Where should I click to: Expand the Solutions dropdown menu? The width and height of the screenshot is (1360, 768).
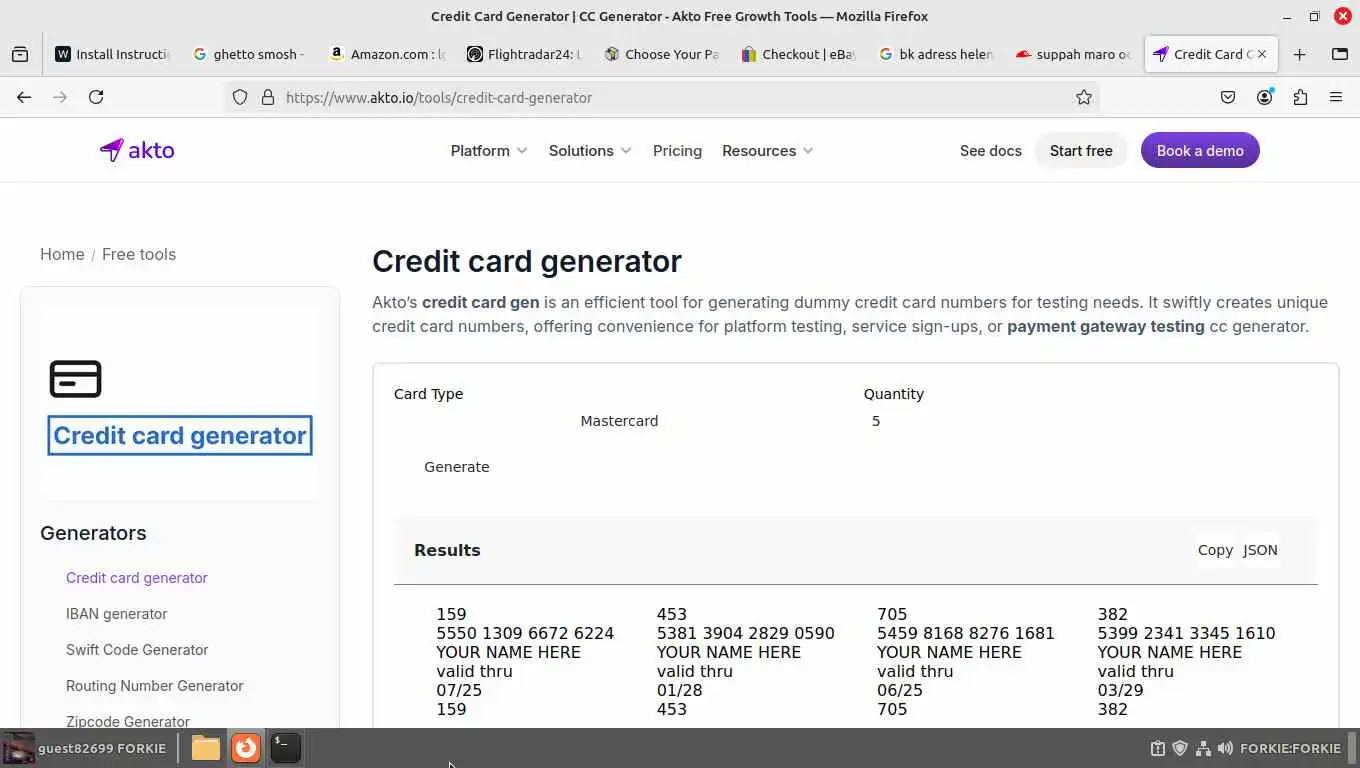pyautogui.click(x=590, y=151)
